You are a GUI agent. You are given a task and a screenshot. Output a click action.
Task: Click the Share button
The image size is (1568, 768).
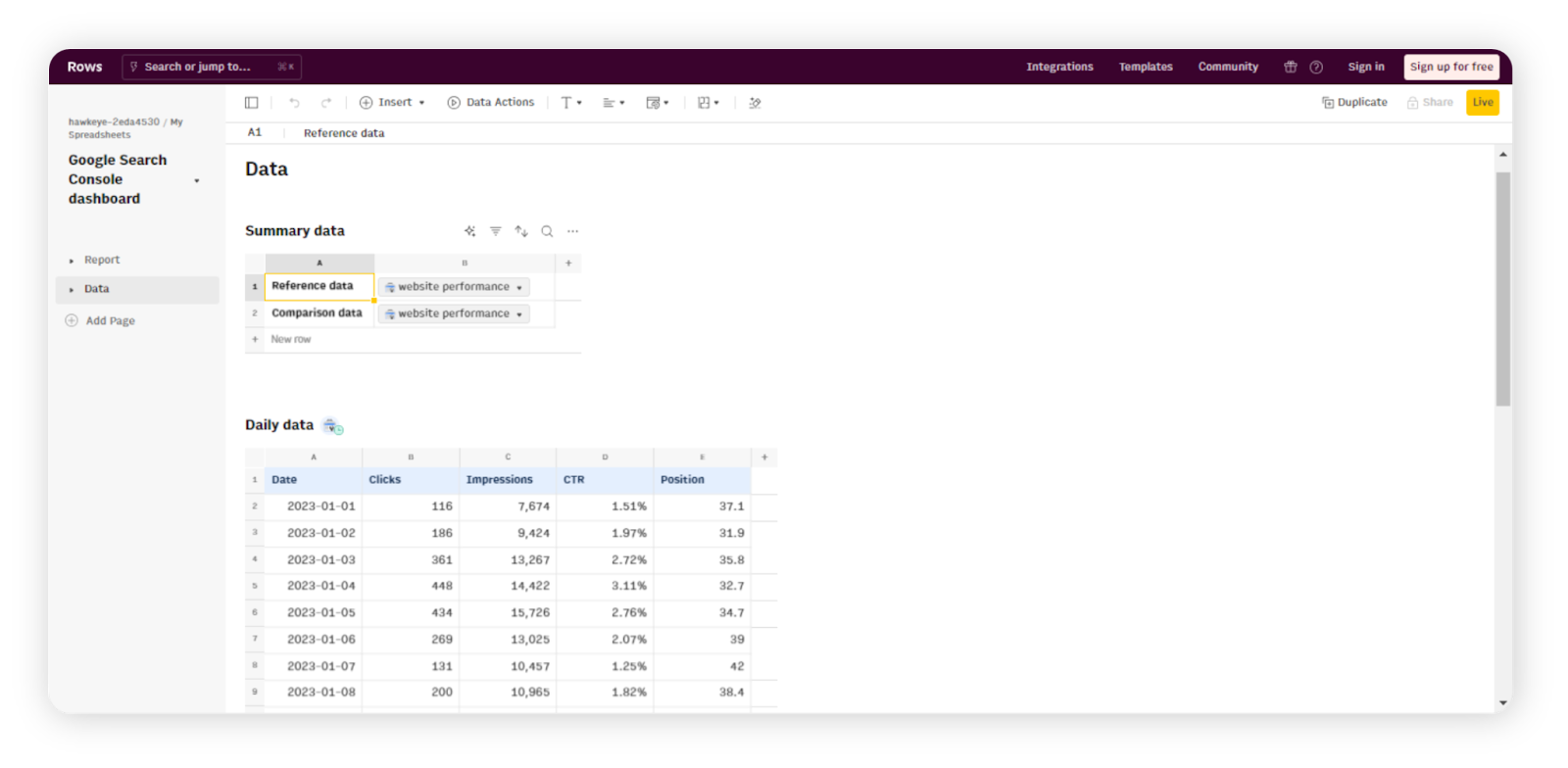tap(1430, 103)
